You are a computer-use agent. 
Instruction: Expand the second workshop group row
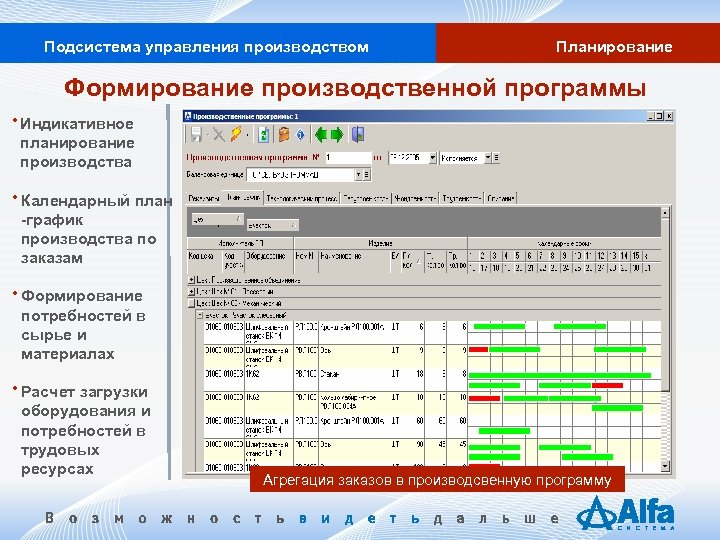pyautogui.click(x=191, y=292)
